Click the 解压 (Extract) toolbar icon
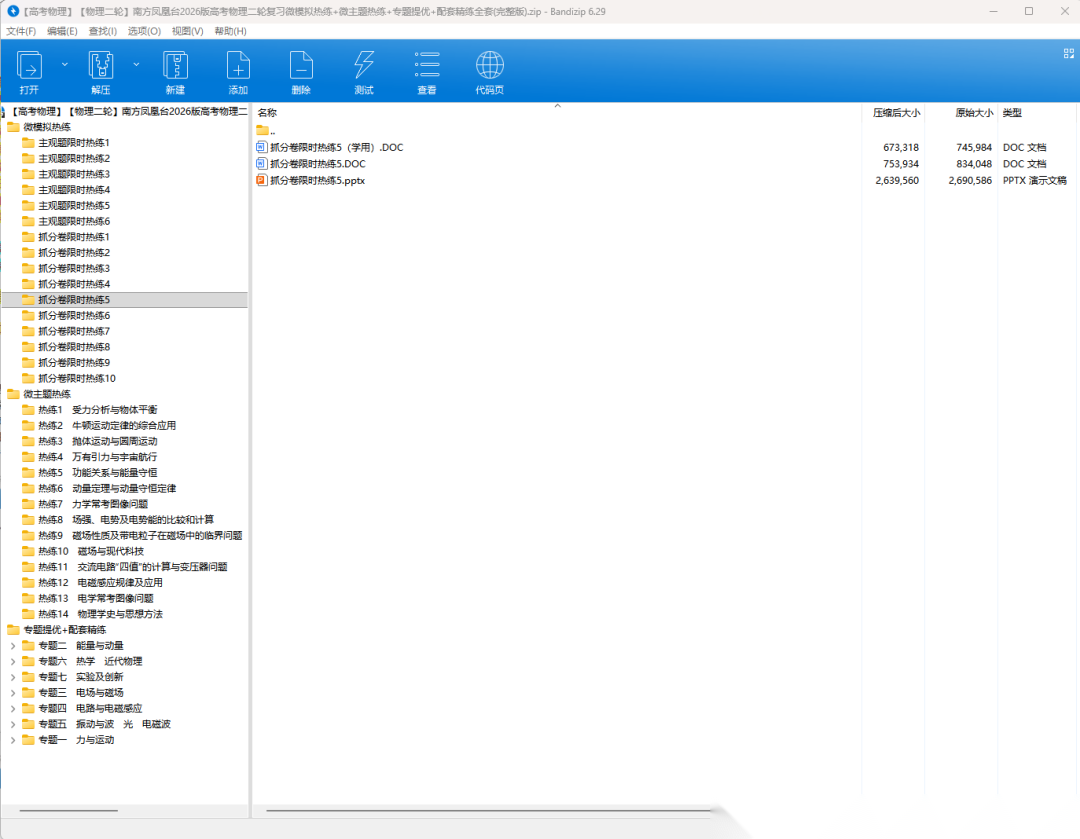Viewport: 1080px width, 839px height. [101, 67]
